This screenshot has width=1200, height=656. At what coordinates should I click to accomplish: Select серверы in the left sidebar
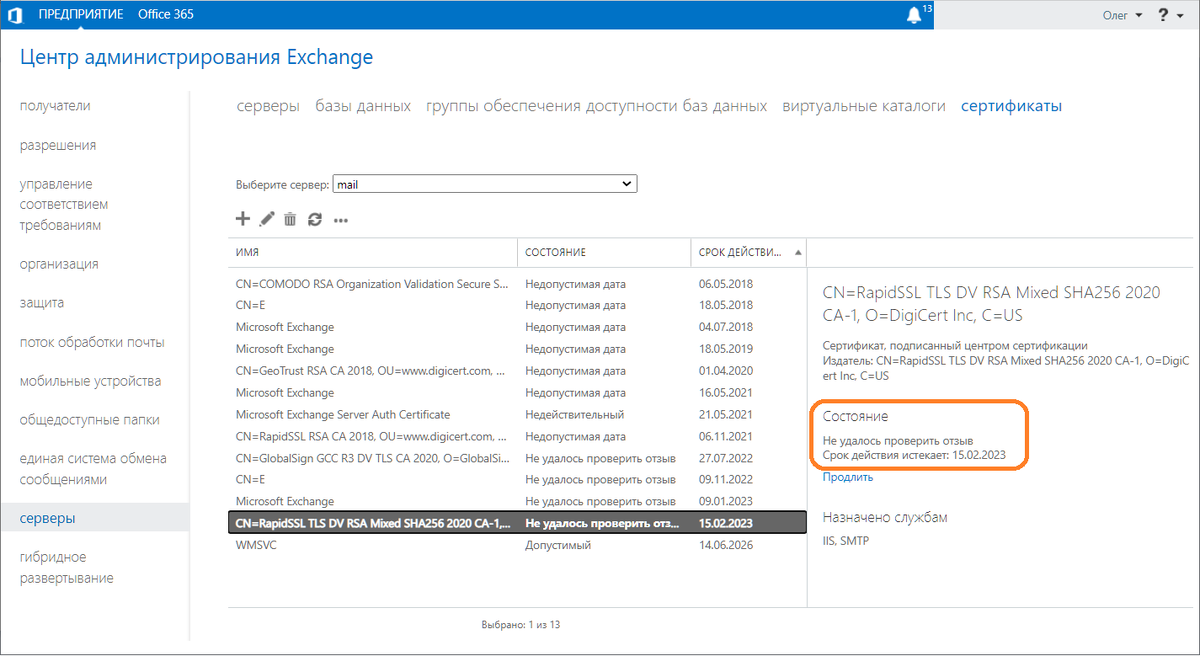tap(94, 518)
